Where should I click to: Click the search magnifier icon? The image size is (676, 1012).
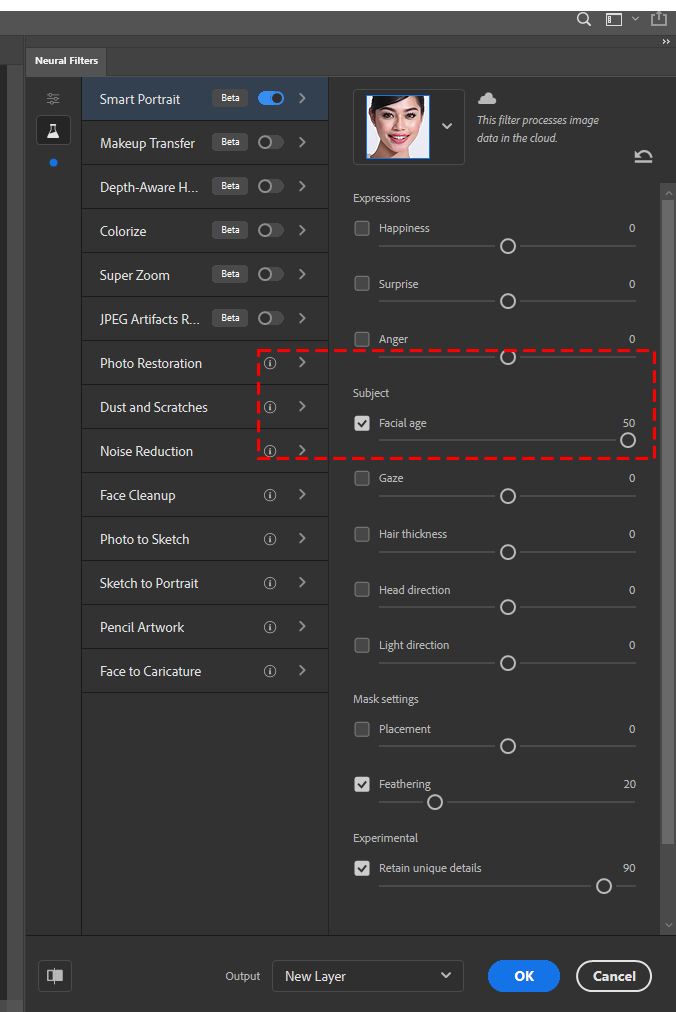click(584, 19)
